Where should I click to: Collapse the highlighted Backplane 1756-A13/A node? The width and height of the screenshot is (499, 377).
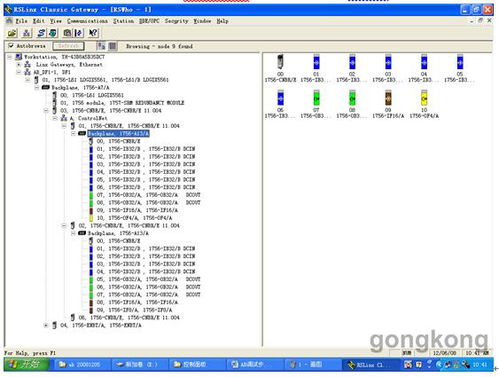pyautogui.click(x=73, y=134)
